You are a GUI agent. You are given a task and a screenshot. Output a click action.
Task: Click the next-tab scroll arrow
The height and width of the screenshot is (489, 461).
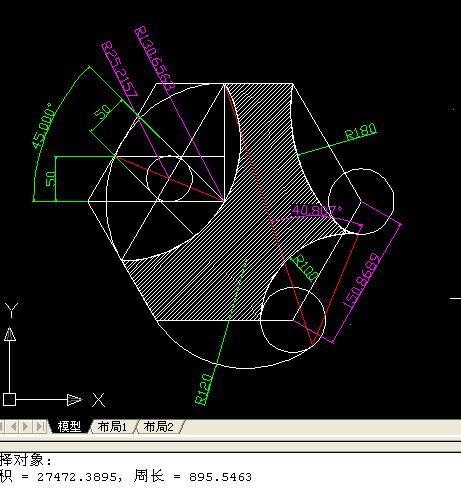(25, 426)
